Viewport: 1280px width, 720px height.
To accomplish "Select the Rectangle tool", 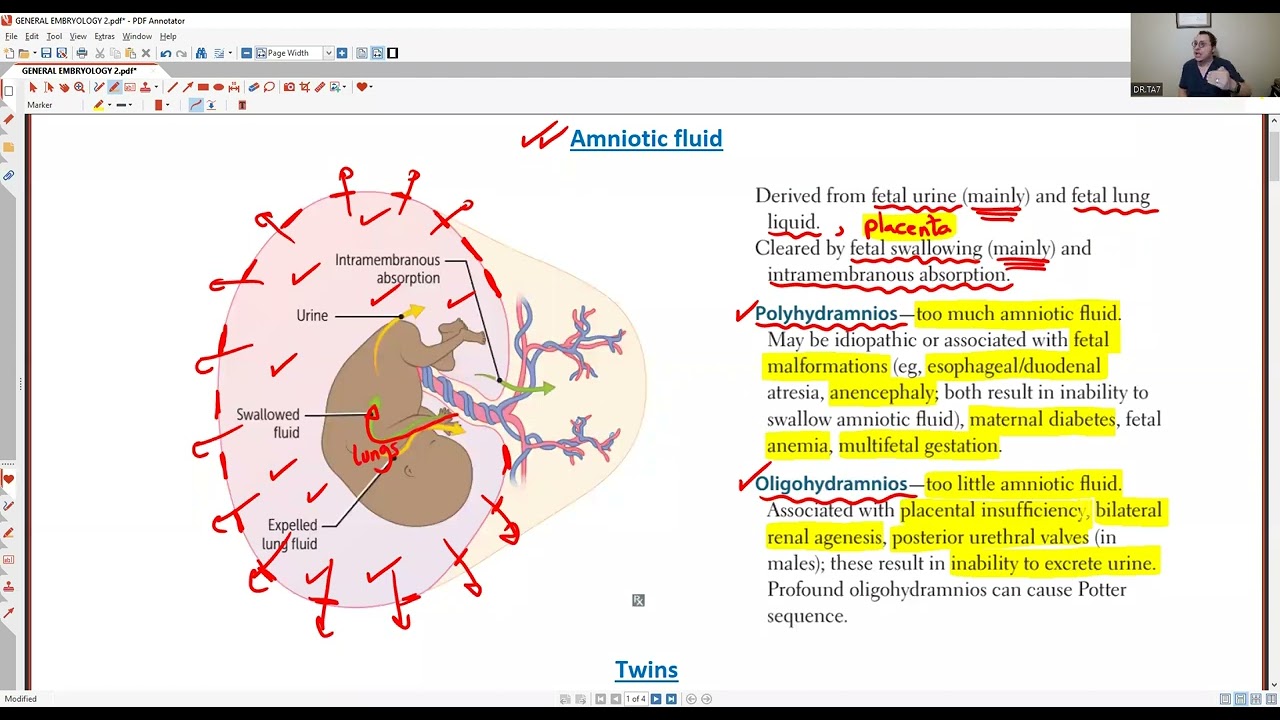I will click(203, 87).
